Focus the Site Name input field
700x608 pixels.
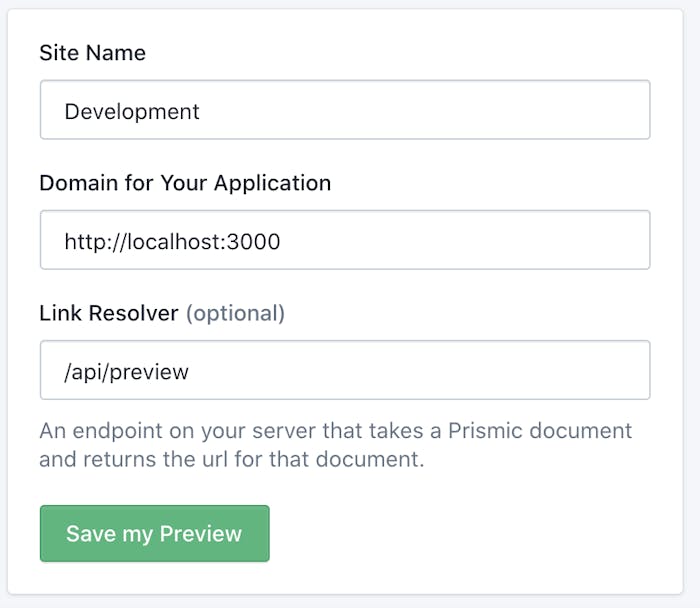pyautogui.click(x=345, y=110)
